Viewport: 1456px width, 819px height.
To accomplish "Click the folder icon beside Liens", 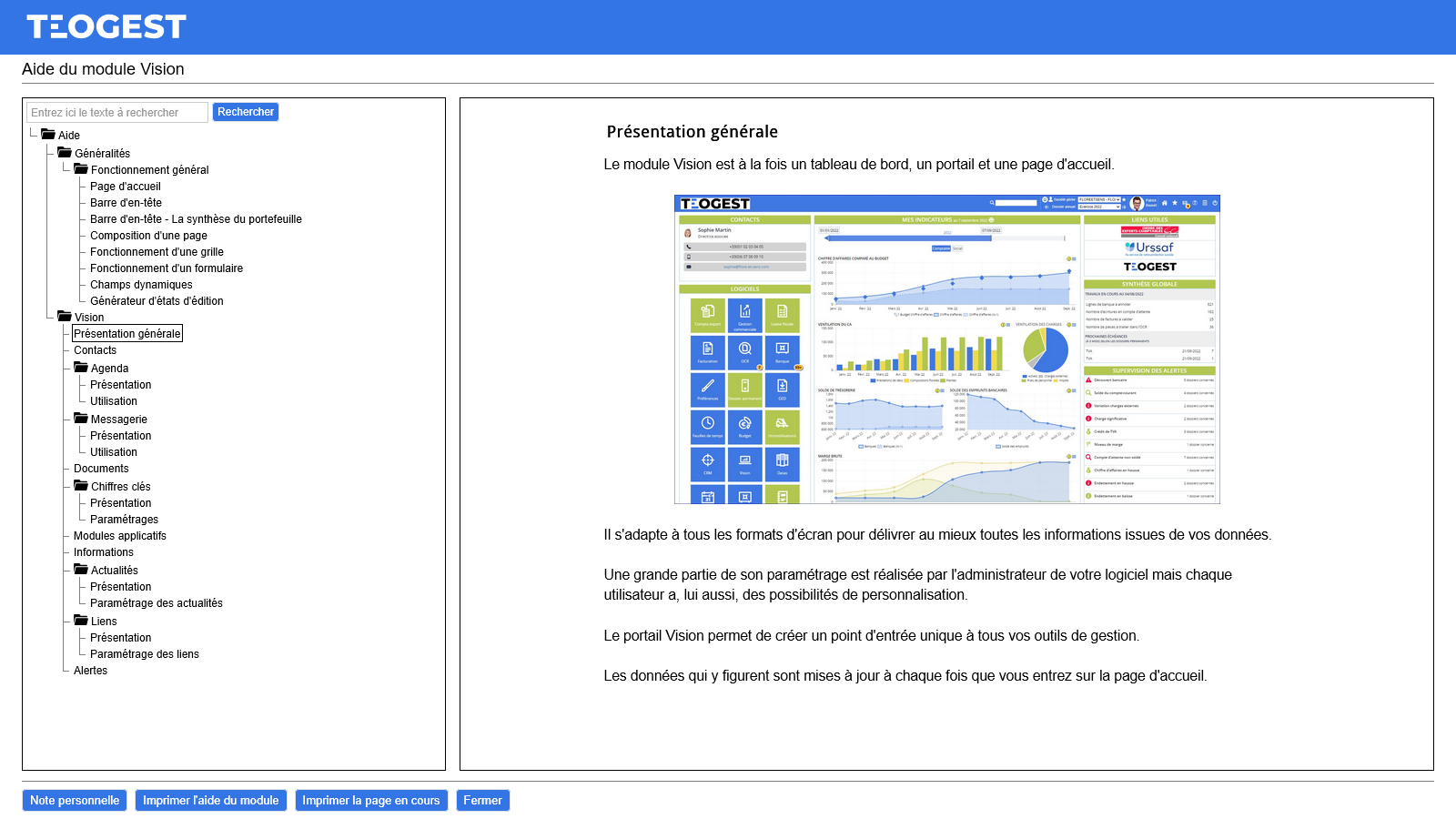I will (81, 621).
